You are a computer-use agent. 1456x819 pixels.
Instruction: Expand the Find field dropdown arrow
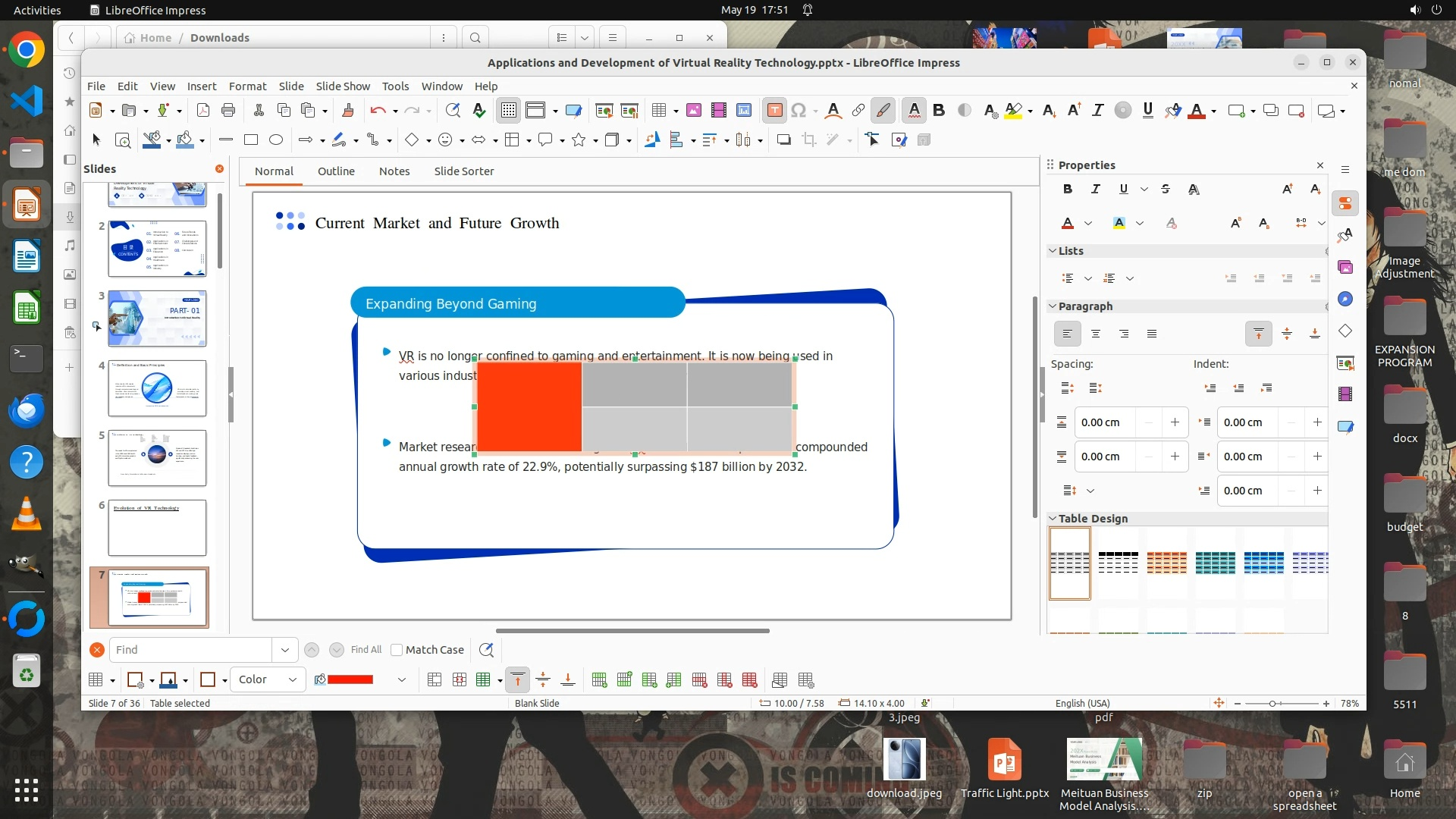tap(284, 650)
